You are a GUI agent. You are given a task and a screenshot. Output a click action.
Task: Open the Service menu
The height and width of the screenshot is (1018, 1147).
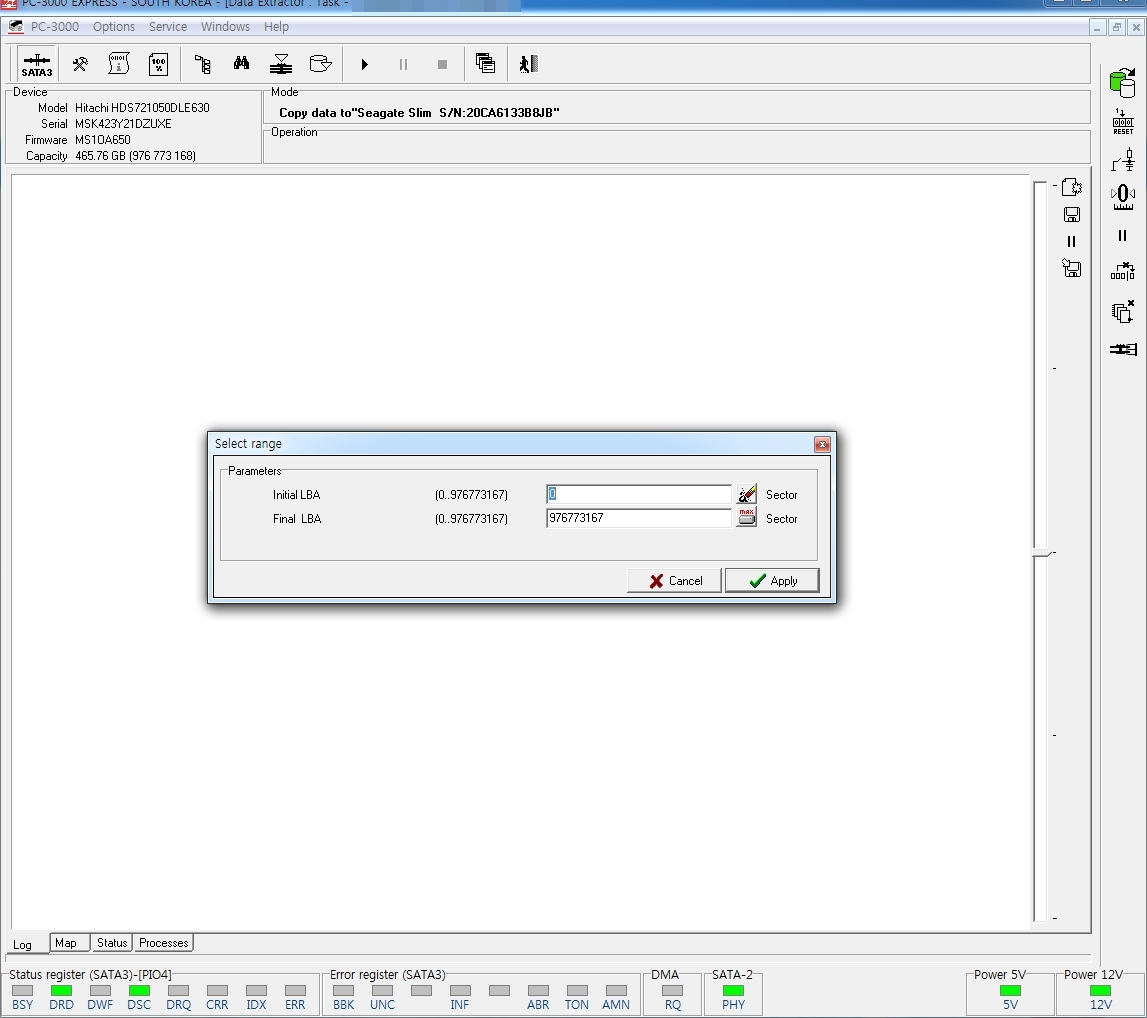pyautogui.click(x=168, y=26)
